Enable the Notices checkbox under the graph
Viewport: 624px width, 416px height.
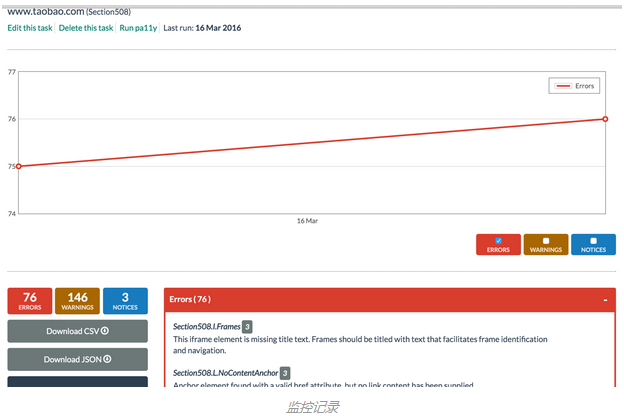593,241
